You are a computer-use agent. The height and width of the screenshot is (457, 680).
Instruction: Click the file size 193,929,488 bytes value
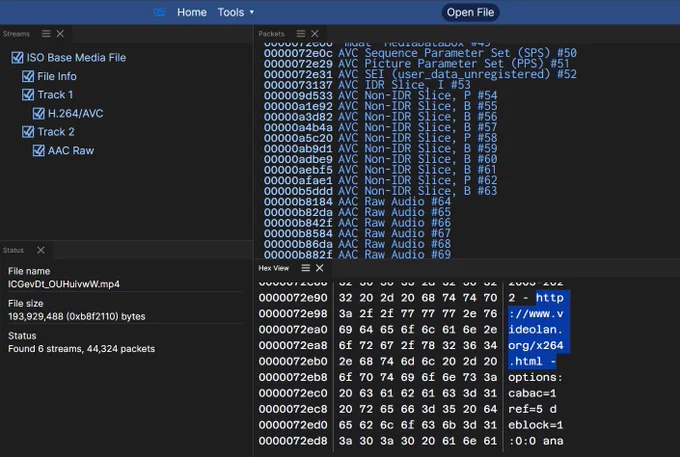77,317
